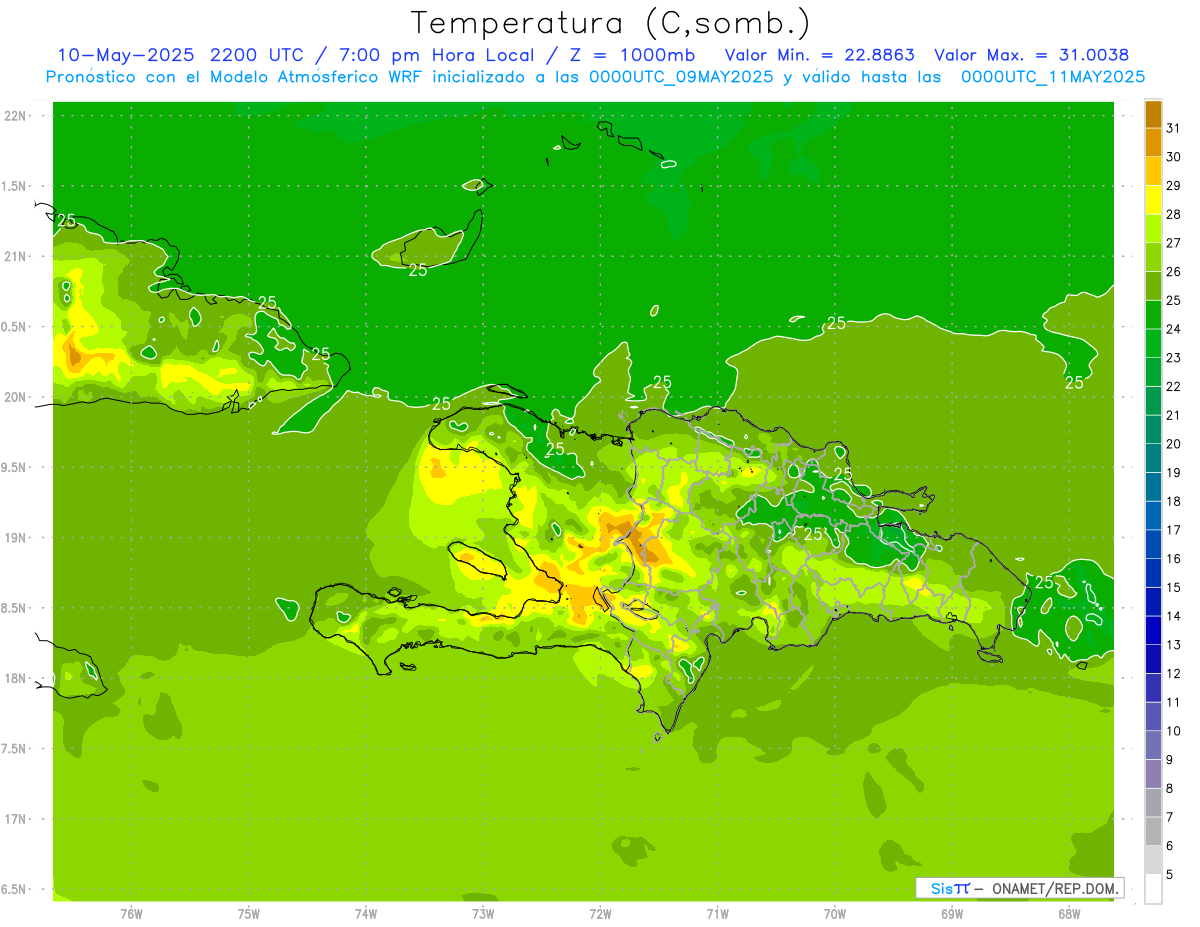
Task: Click the 21N latitude axis label
Action: click(x=15, y=257)
